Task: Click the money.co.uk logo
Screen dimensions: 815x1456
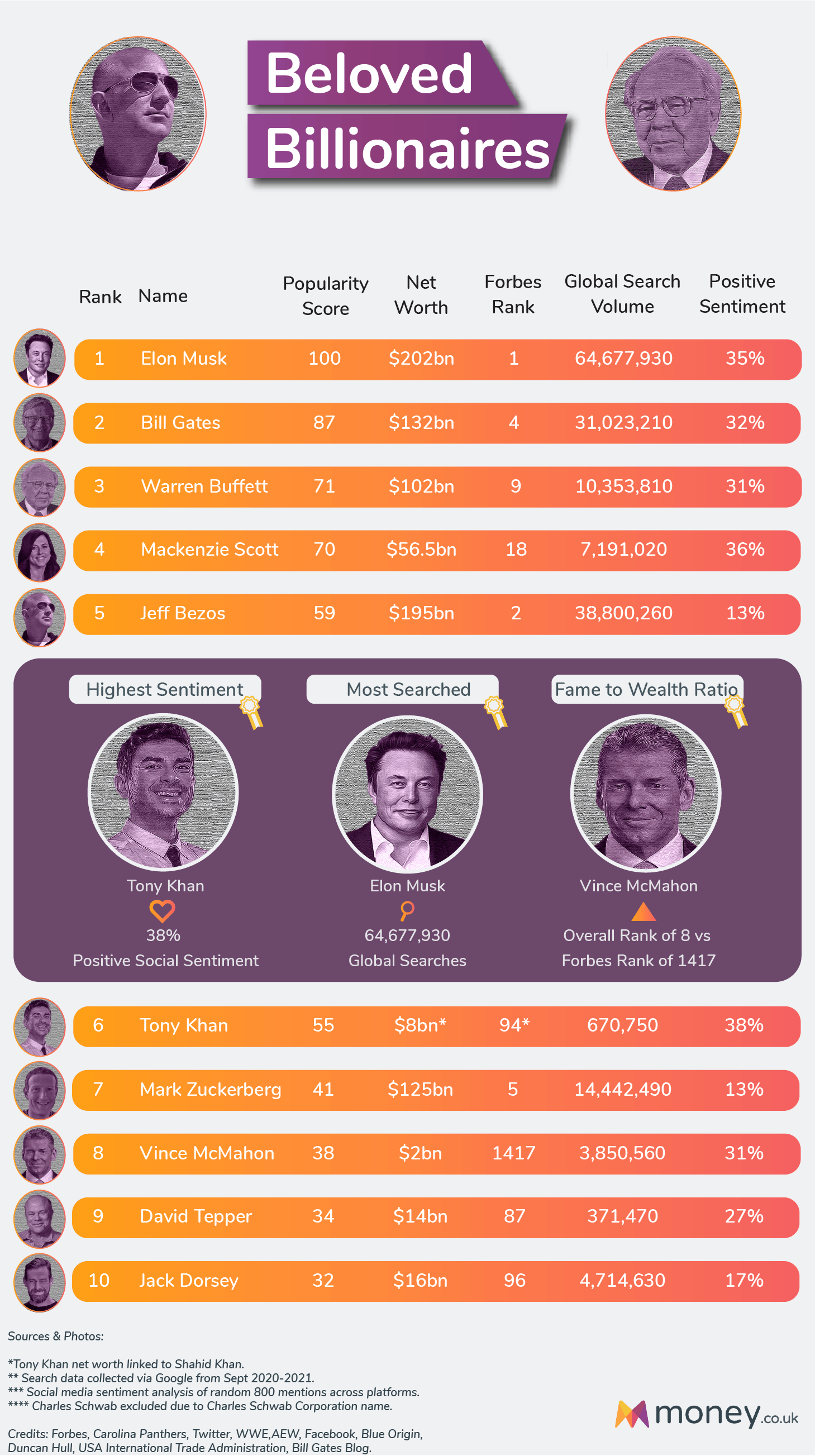Action: 707,1414
